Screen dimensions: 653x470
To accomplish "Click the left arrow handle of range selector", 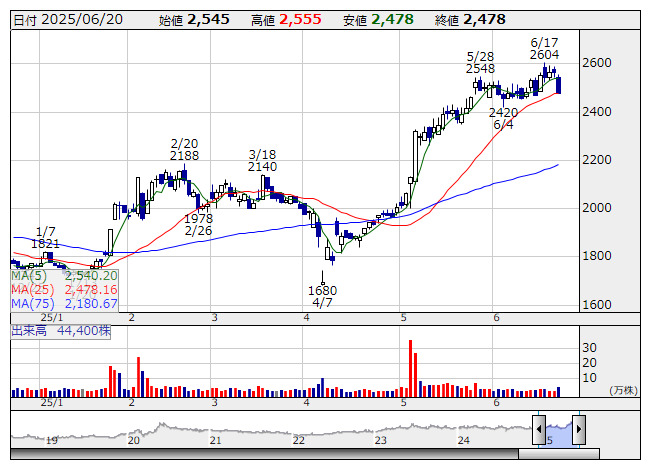I will pos(539,429).
